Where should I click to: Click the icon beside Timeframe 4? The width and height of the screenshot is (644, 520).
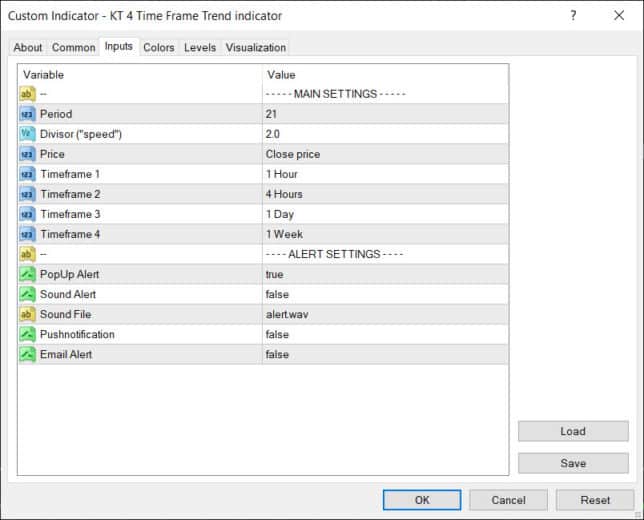click(x=27, y=235)
